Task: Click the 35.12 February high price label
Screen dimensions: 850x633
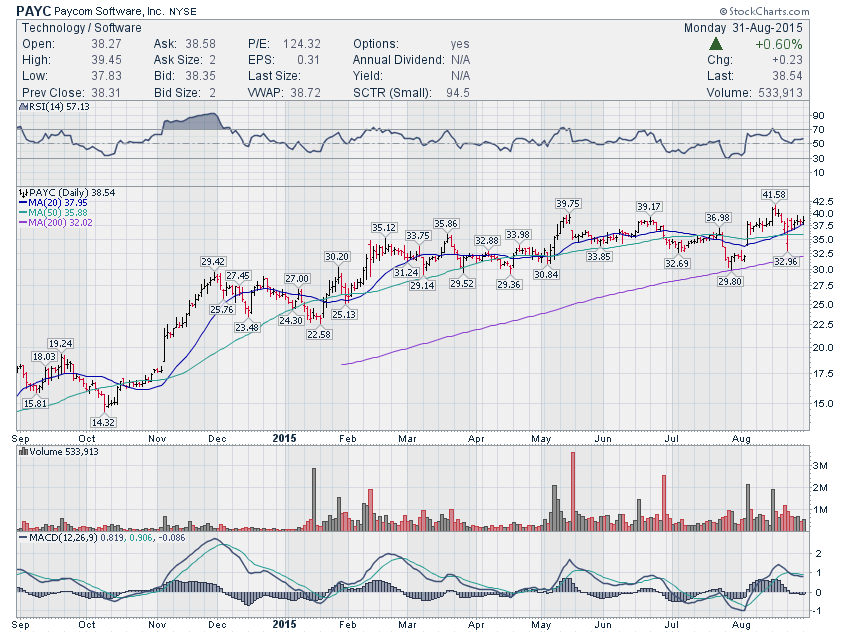Action: [x=384, y=227]
